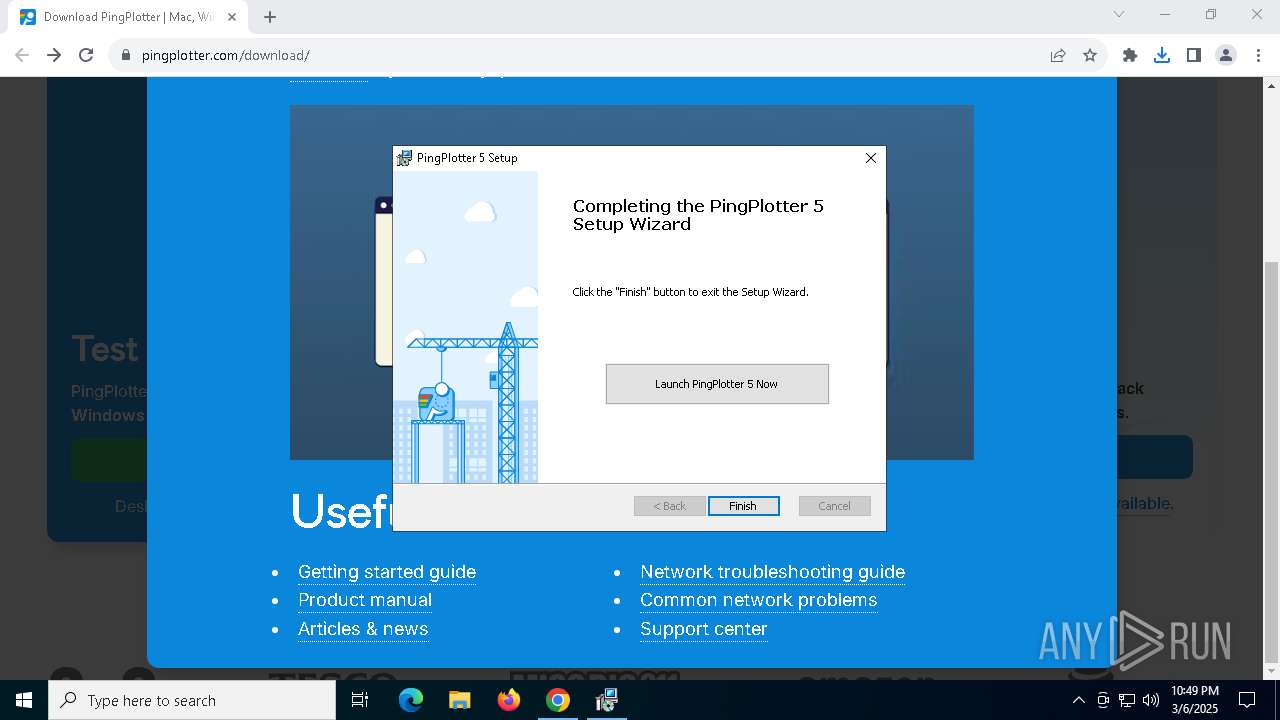Open the Support center link

tap(704, 629)
